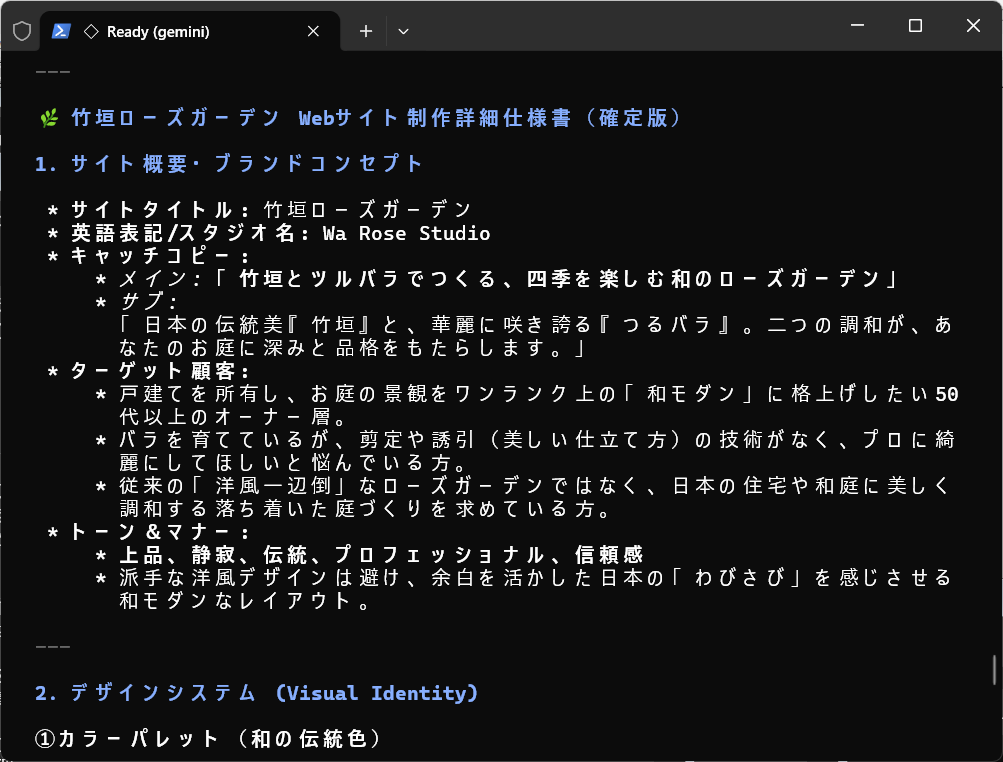Maximize the terminal window
The width and height of the screenshot is (1003, 762).
[x=915, y=26]
